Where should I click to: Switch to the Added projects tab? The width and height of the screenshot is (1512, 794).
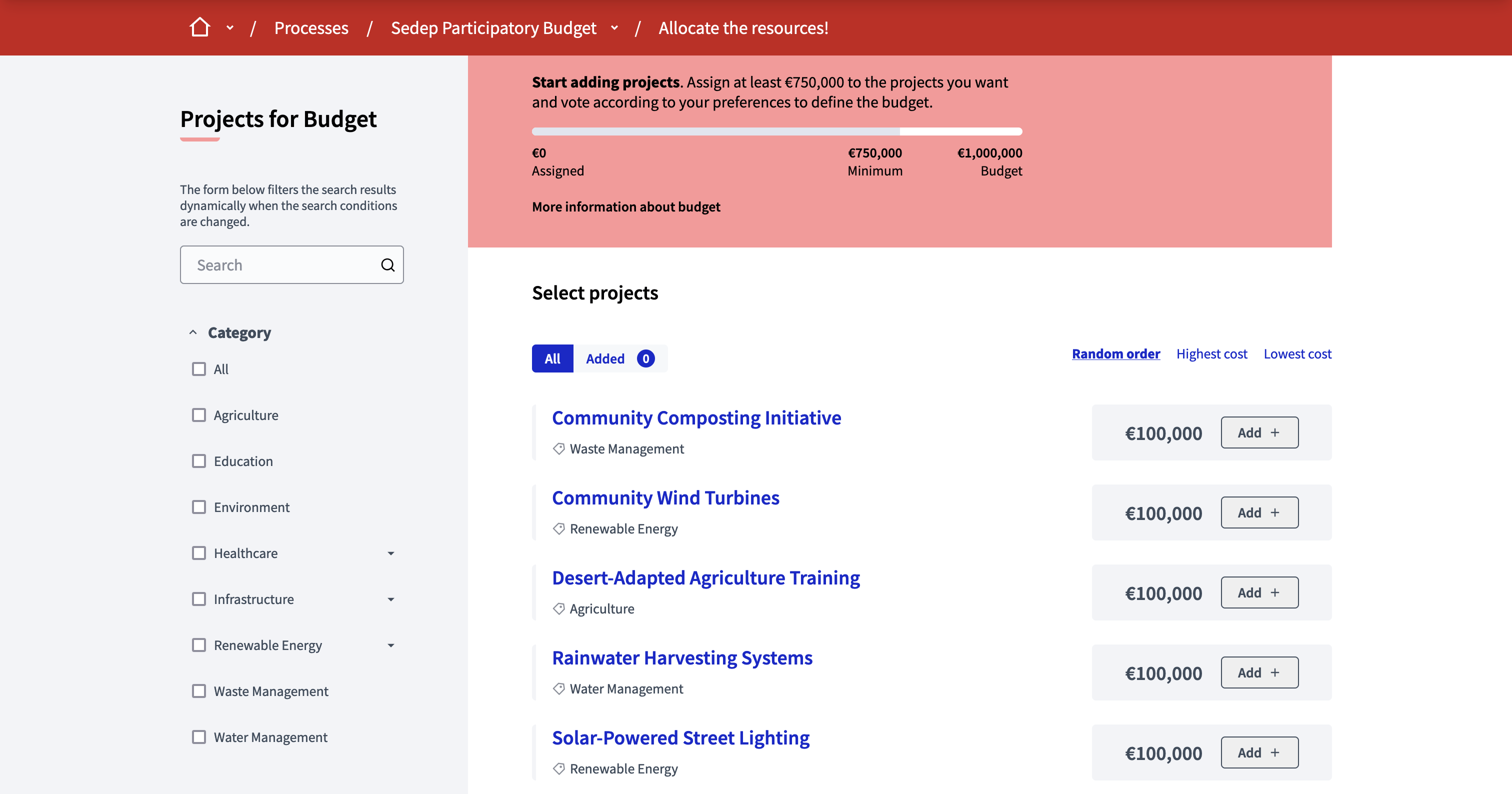[x=605, y=358]
